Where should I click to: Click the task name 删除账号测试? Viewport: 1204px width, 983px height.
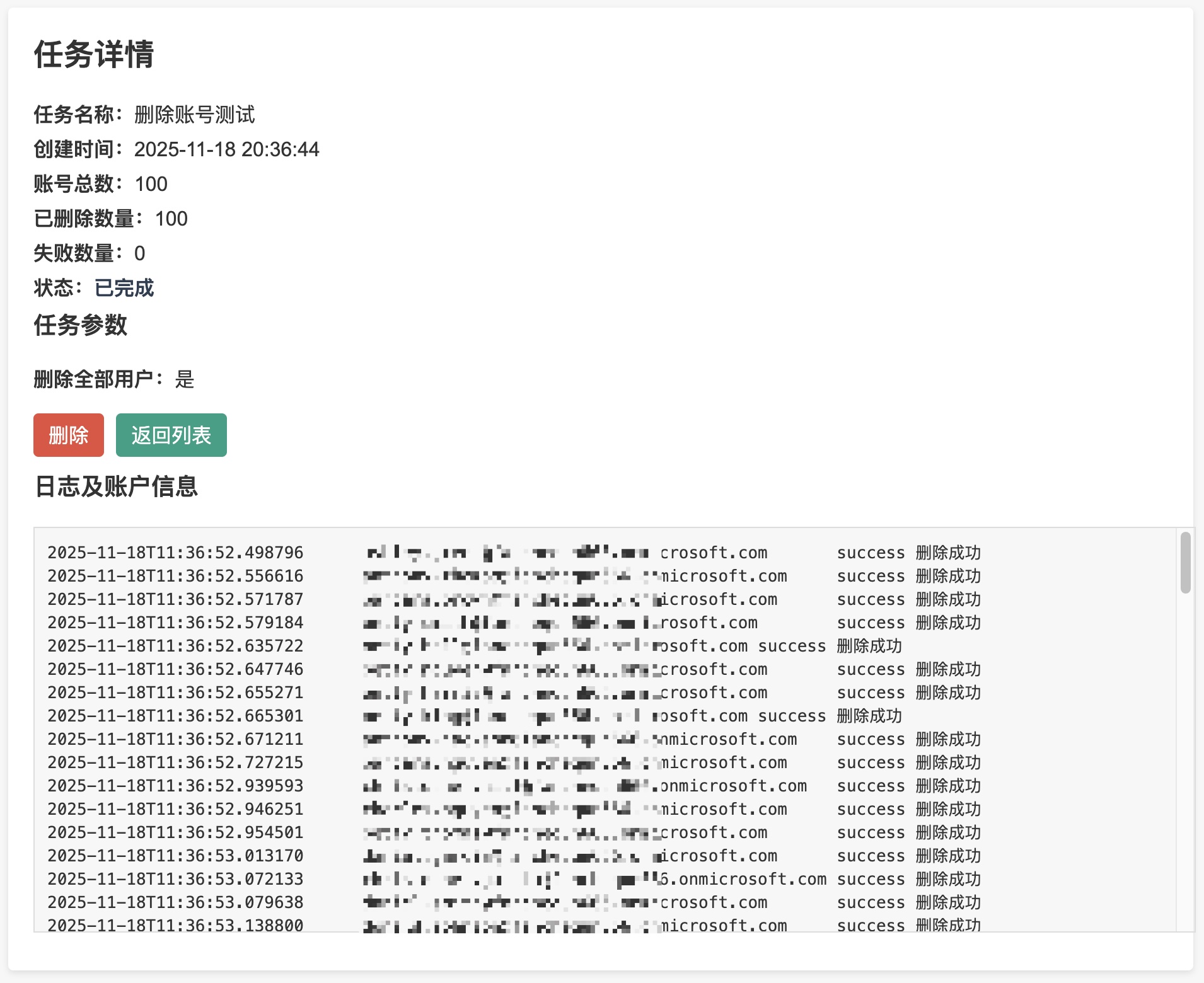[194, 115]
